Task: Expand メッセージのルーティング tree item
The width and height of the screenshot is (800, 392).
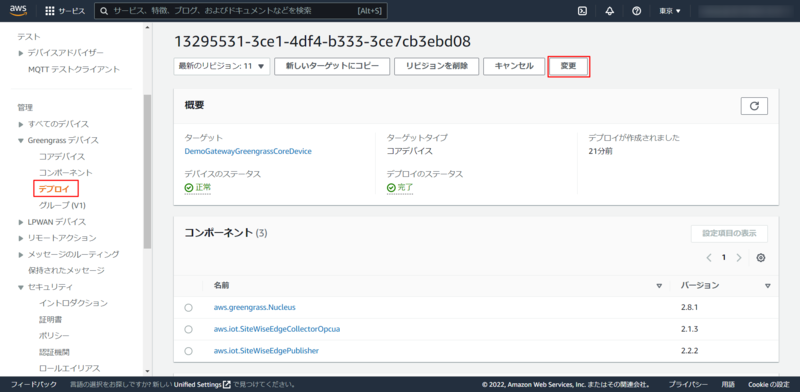Action: point(20,255)
